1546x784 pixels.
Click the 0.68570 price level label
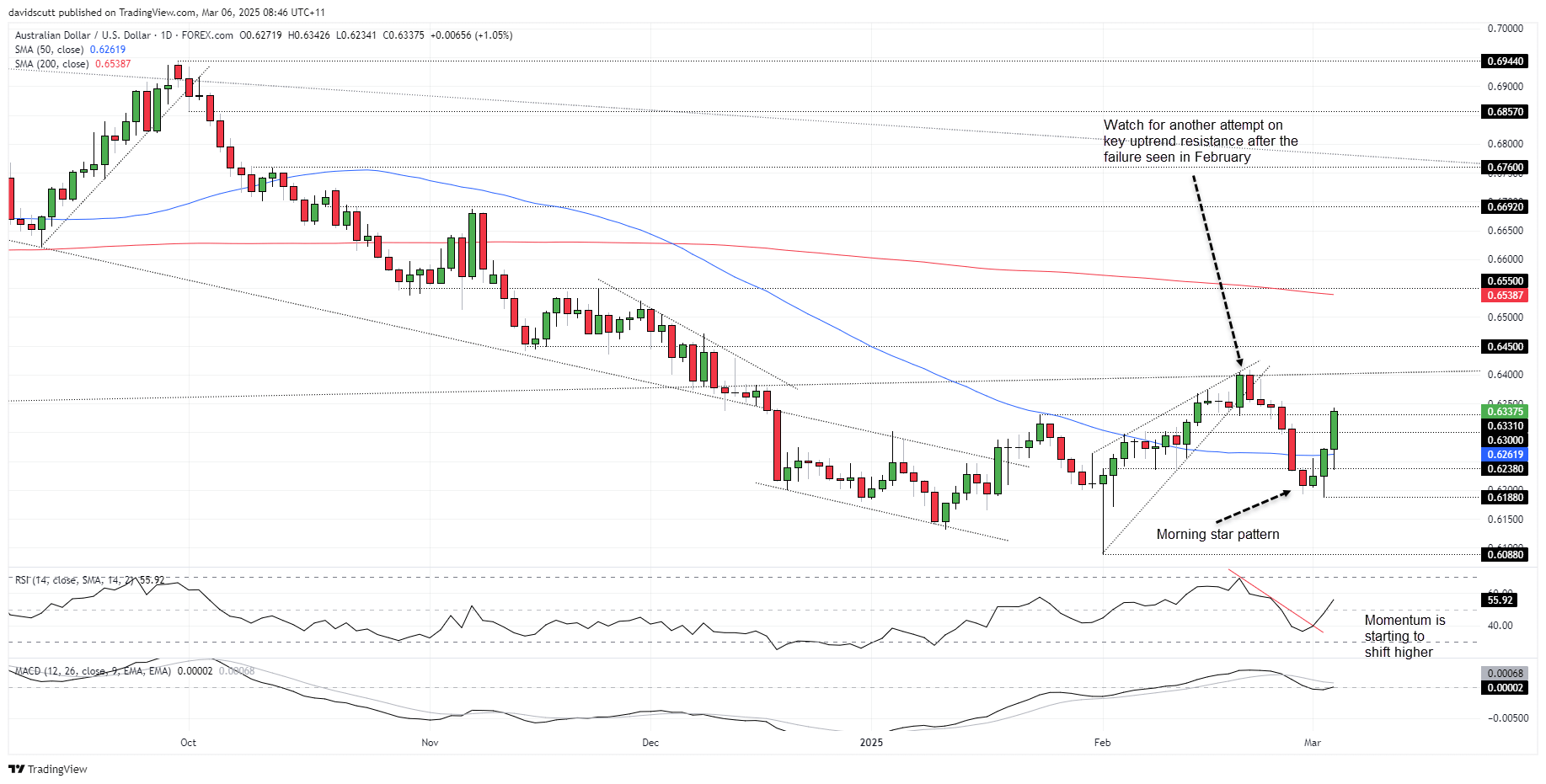pyautogui.click(x=1505, y=111)
